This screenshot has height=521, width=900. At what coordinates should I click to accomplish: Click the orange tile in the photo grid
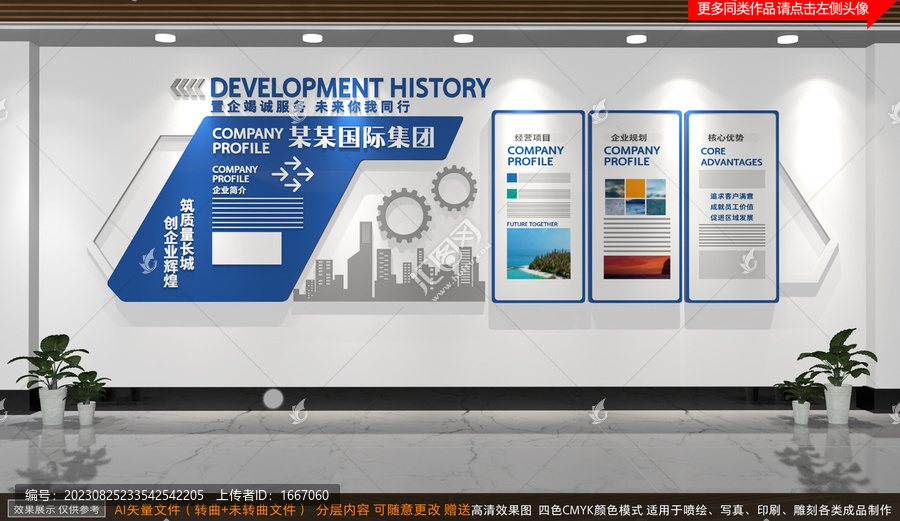[635, 188]
